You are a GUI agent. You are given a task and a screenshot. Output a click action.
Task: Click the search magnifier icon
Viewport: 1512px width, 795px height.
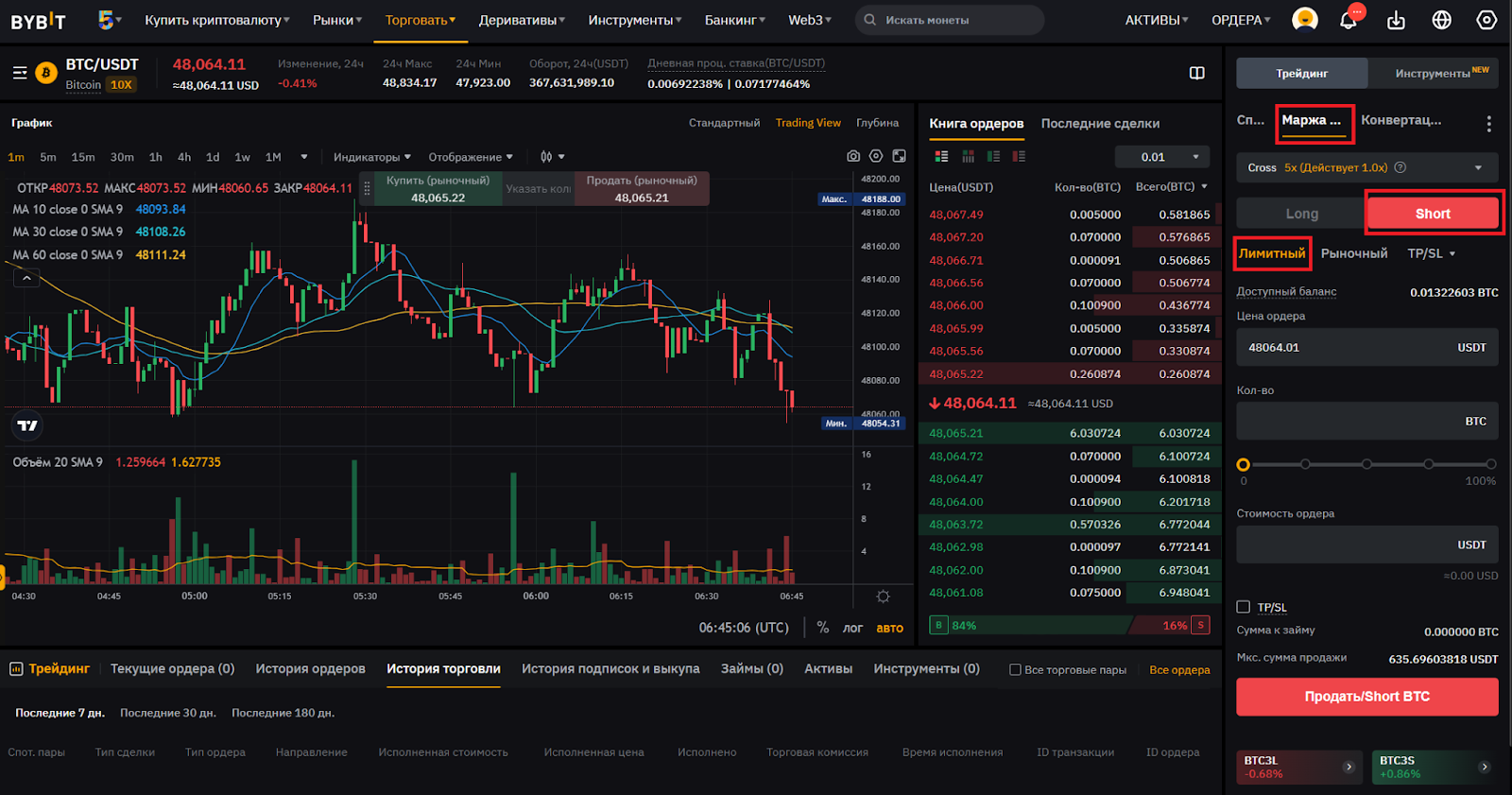(869, 20)
